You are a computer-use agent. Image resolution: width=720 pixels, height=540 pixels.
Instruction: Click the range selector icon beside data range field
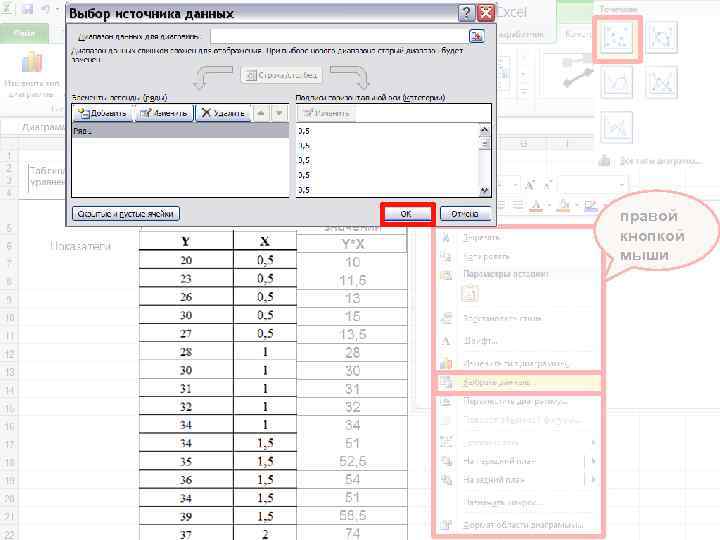[x=477, y=35]
